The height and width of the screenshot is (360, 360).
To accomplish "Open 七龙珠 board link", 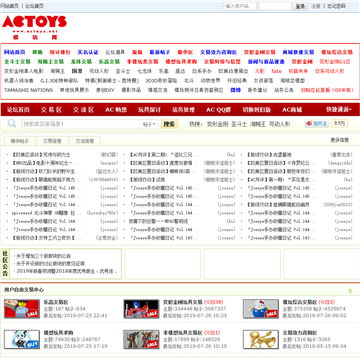I will pyautogui.click(x=145, y=71).
